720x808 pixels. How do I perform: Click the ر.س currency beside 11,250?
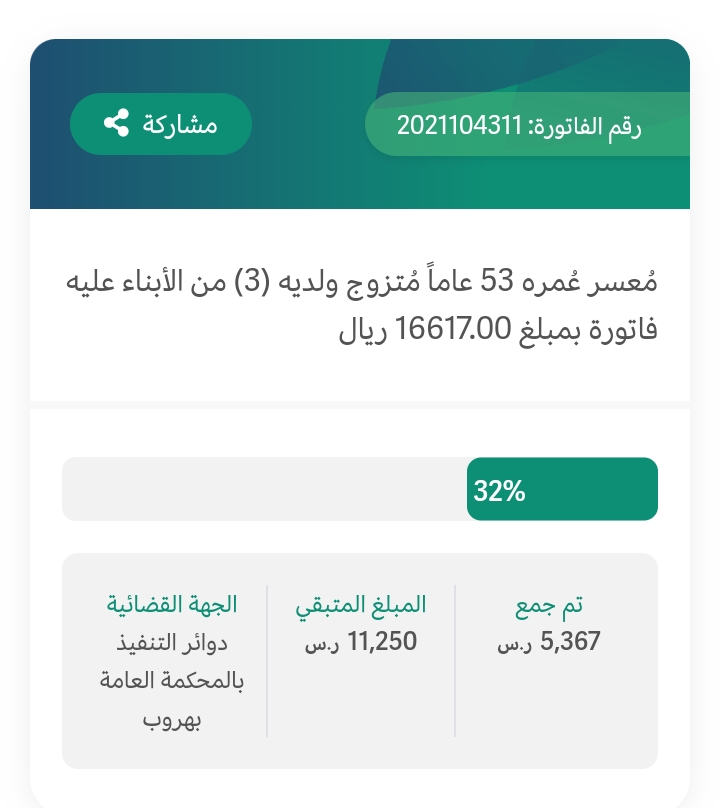[322, 644]
